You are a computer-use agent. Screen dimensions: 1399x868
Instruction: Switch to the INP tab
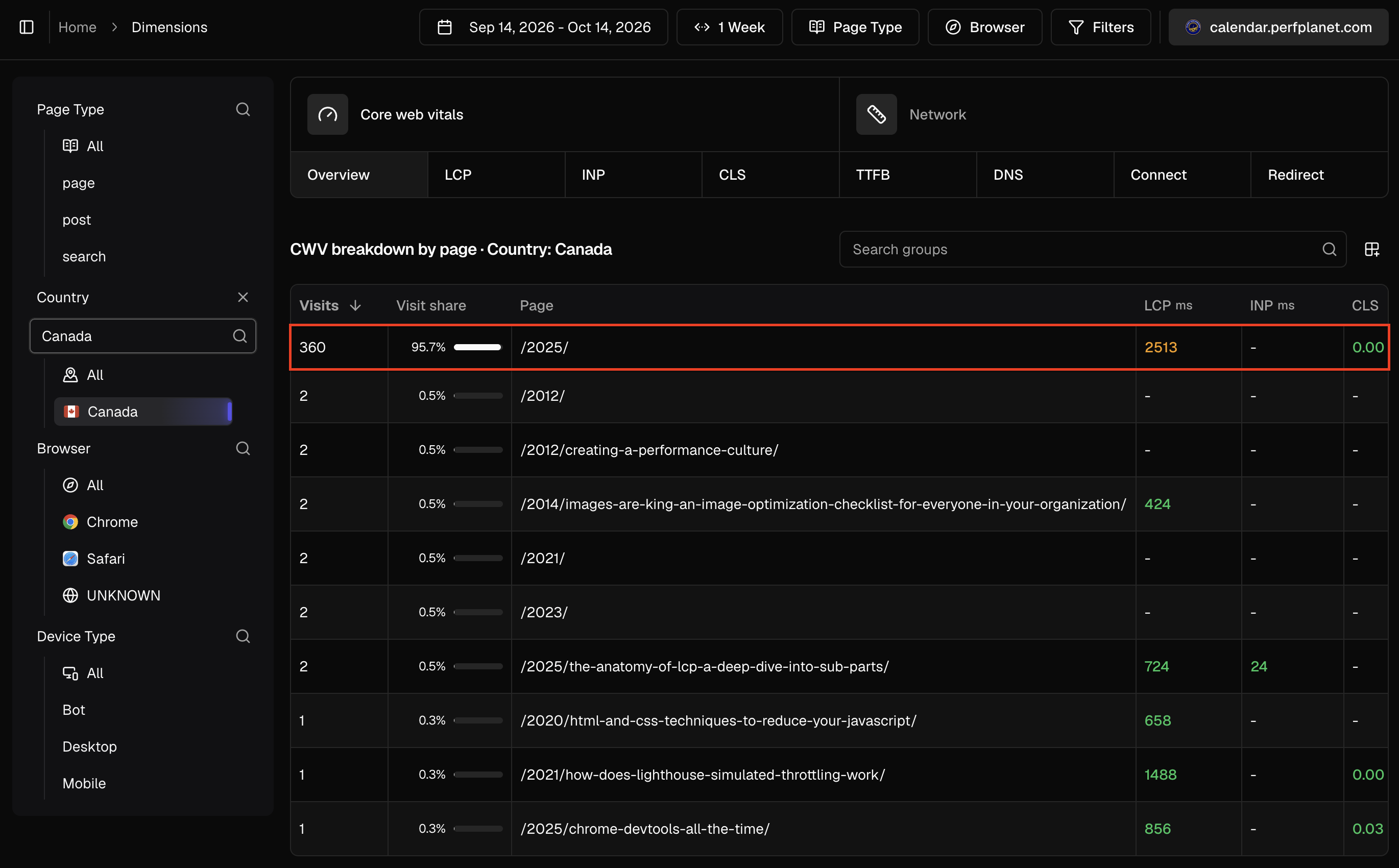click(x=633, y=175)
